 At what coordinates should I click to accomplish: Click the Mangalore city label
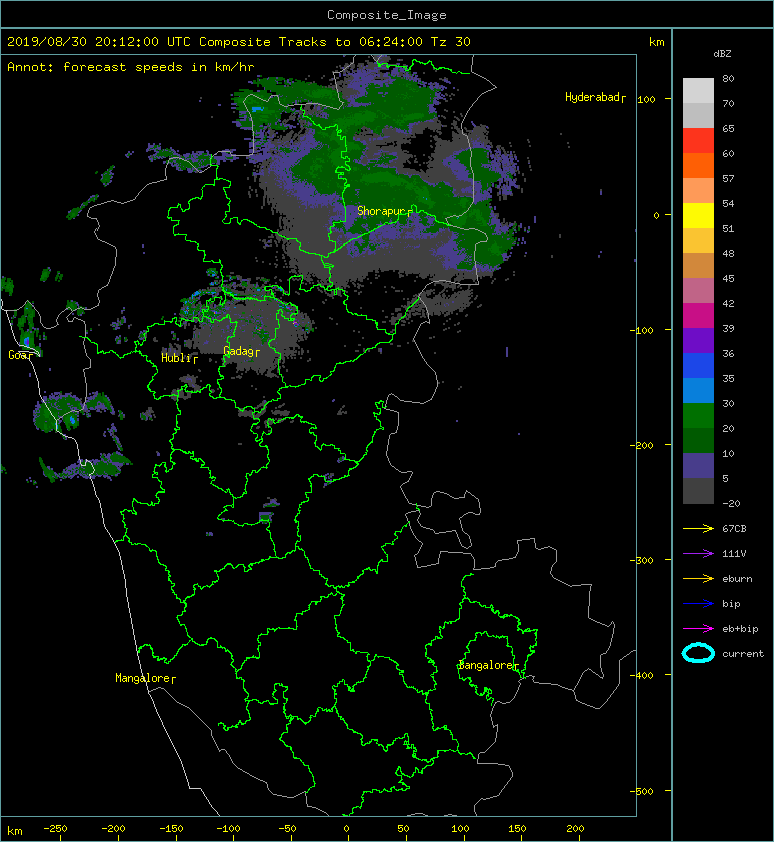click(x=143, y=678)
